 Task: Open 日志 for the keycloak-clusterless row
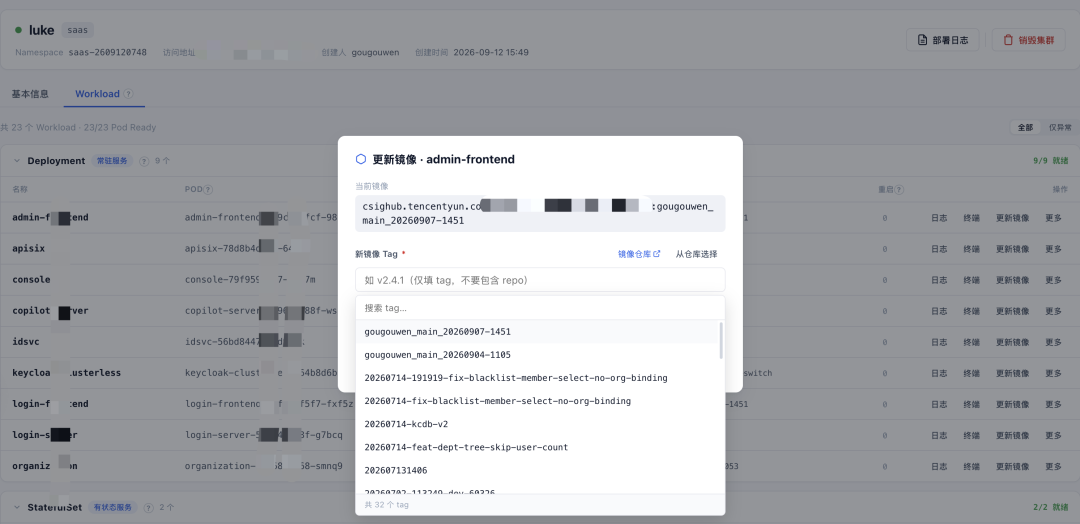pos(939,373)
